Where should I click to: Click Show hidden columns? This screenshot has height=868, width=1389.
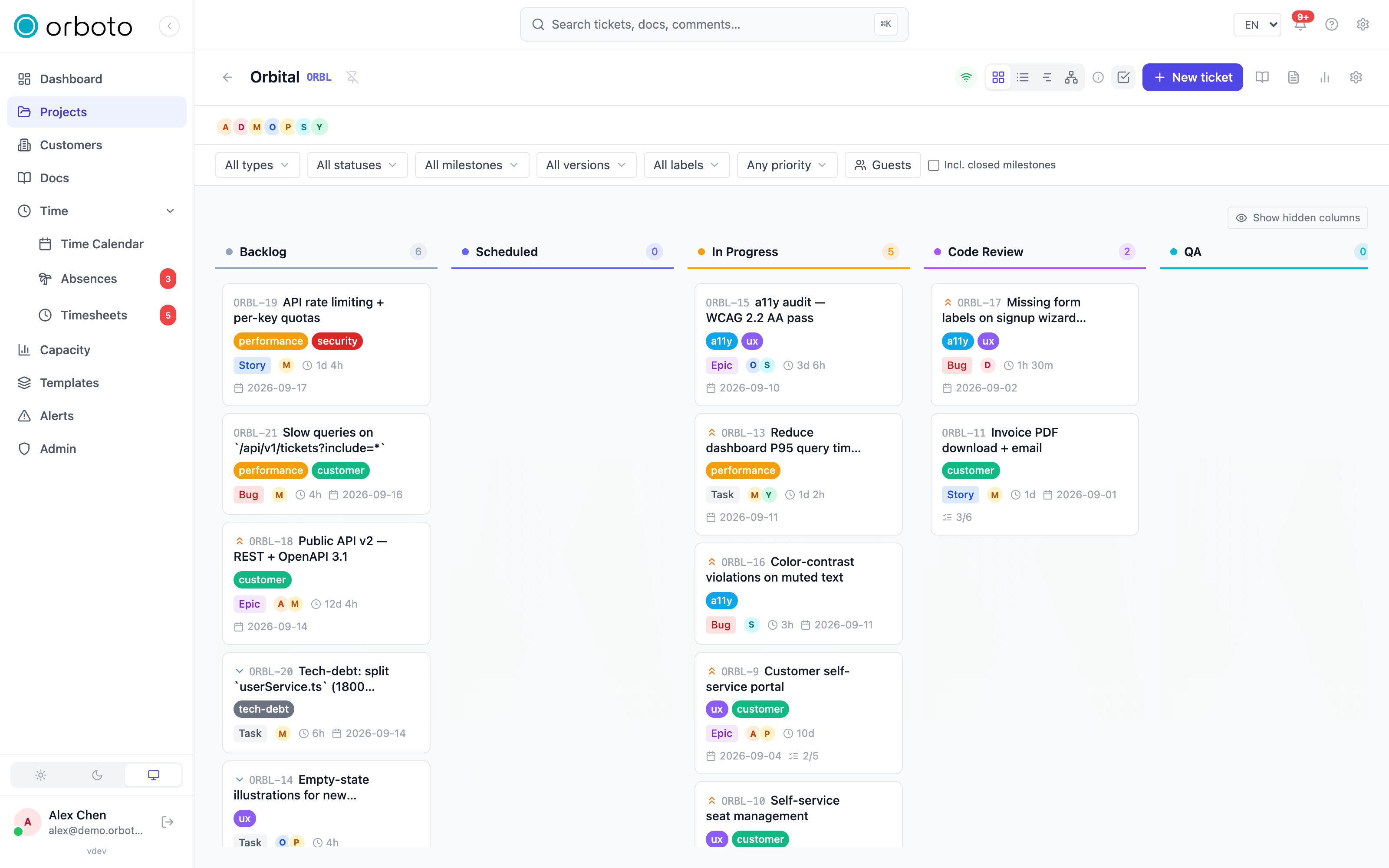pyautogui.click(x=1297, y=217)
